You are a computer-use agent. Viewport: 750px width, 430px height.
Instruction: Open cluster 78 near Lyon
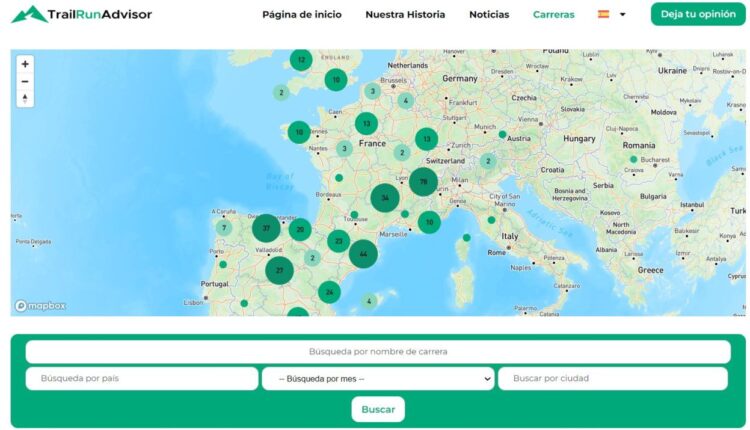(423, 182)
